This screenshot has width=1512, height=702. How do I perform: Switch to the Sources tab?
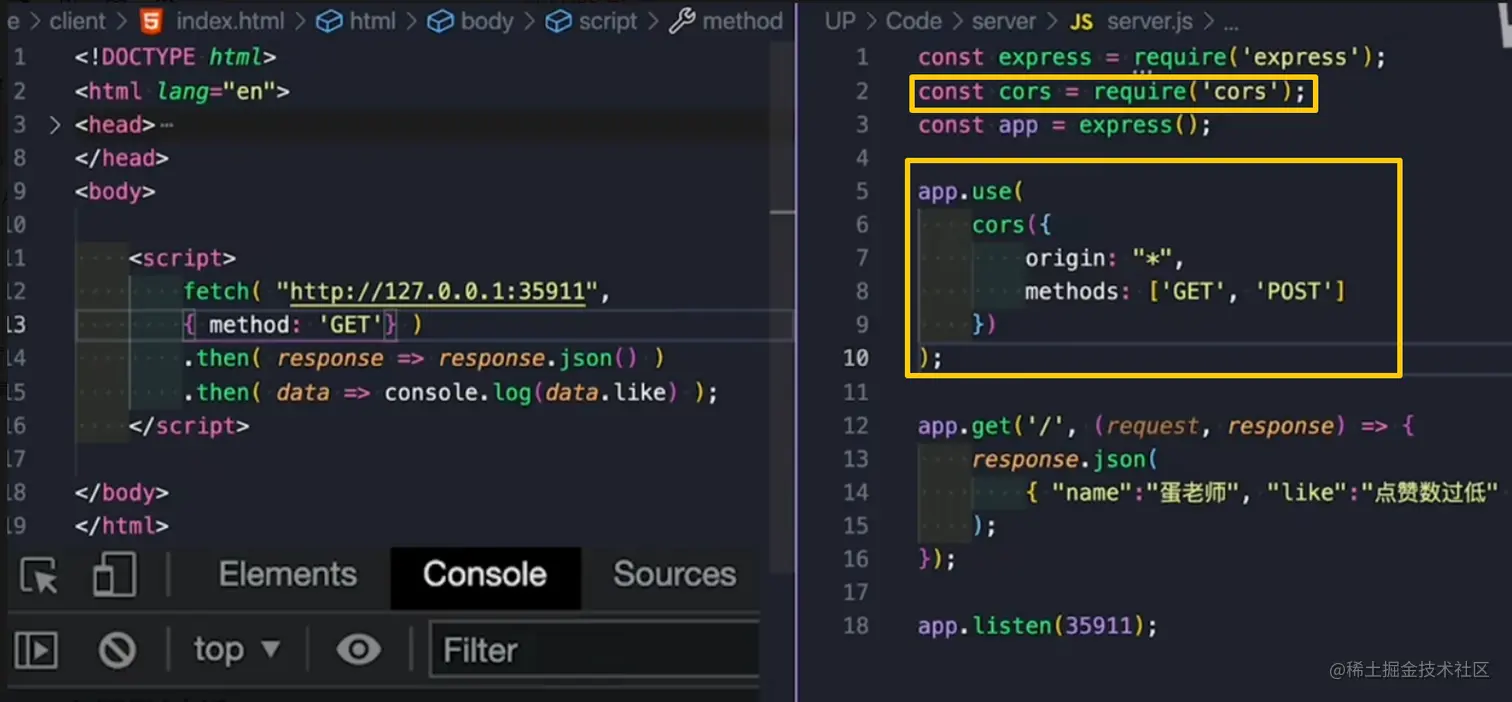click(675, 574)
